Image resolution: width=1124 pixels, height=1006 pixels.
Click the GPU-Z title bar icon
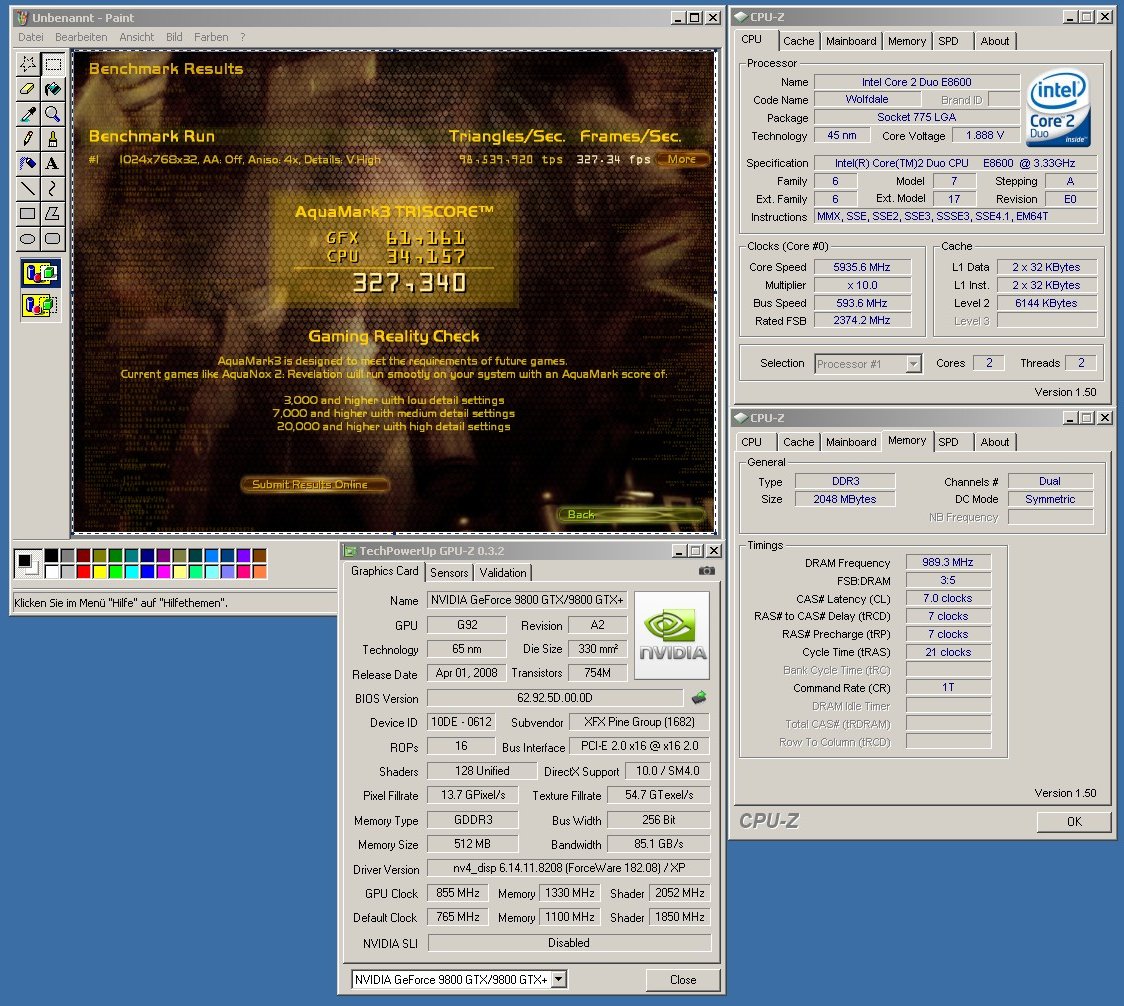(350, 551)
